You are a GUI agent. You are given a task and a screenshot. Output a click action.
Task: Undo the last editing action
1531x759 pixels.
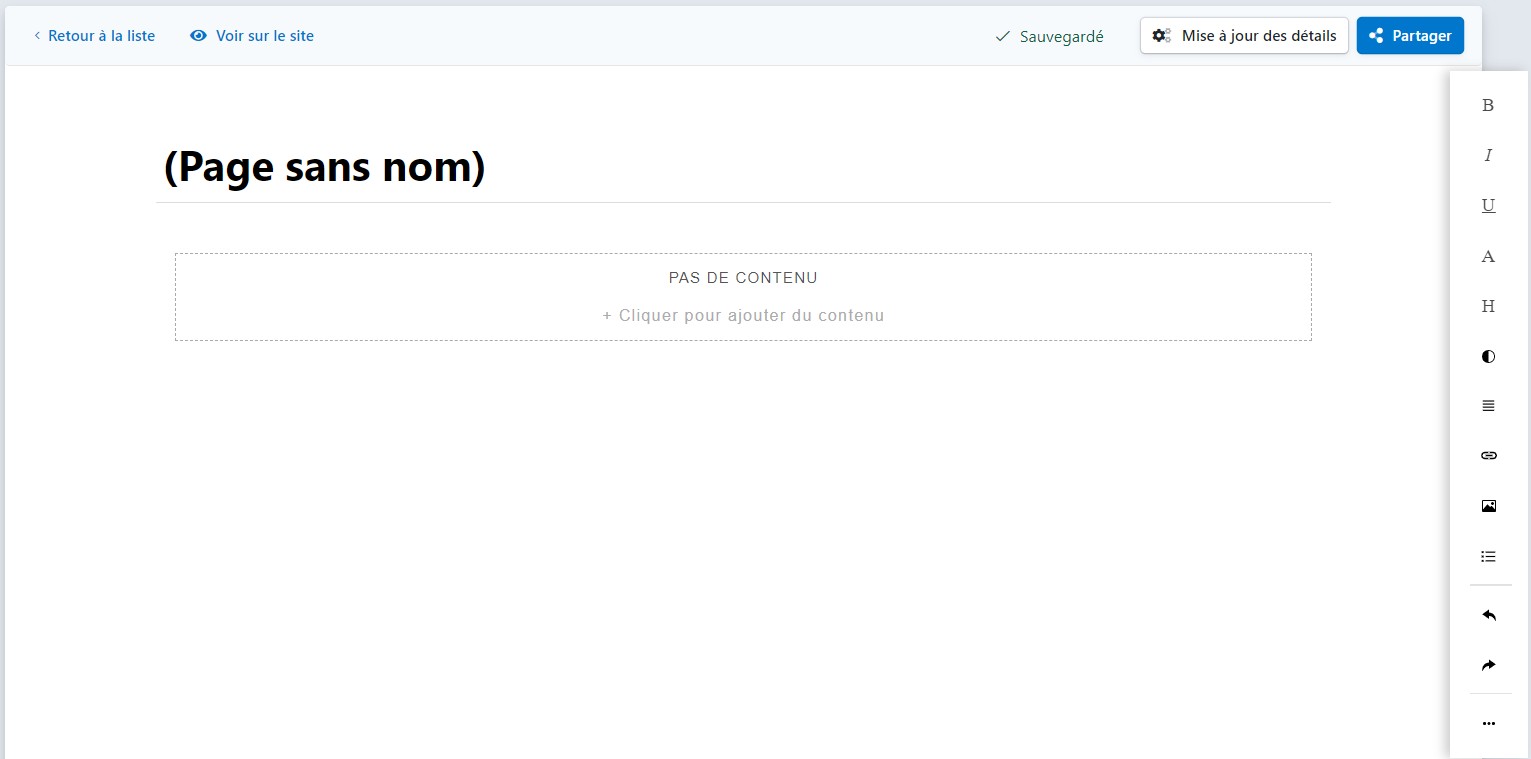pos(1488,615)
